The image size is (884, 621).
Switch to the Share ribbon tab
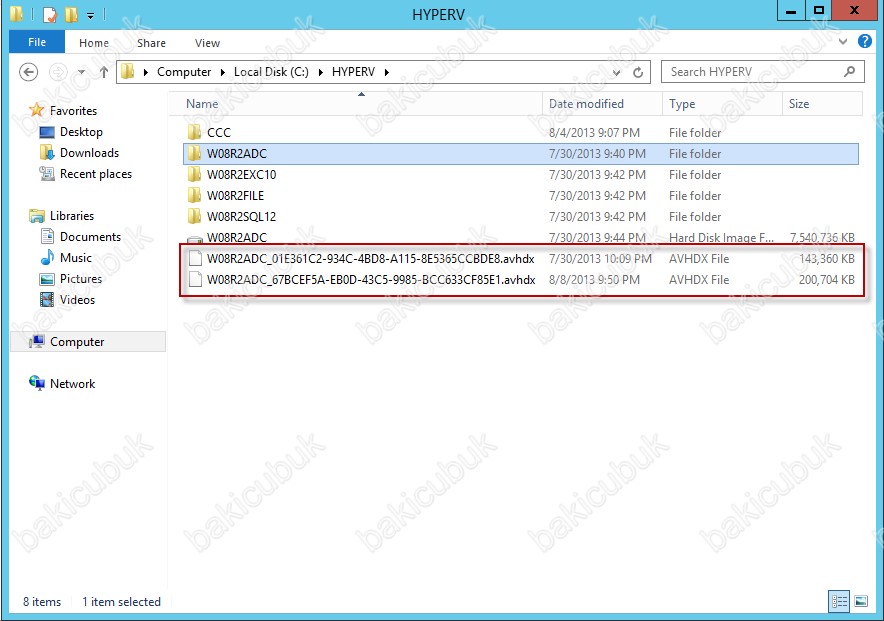(151, 43)
